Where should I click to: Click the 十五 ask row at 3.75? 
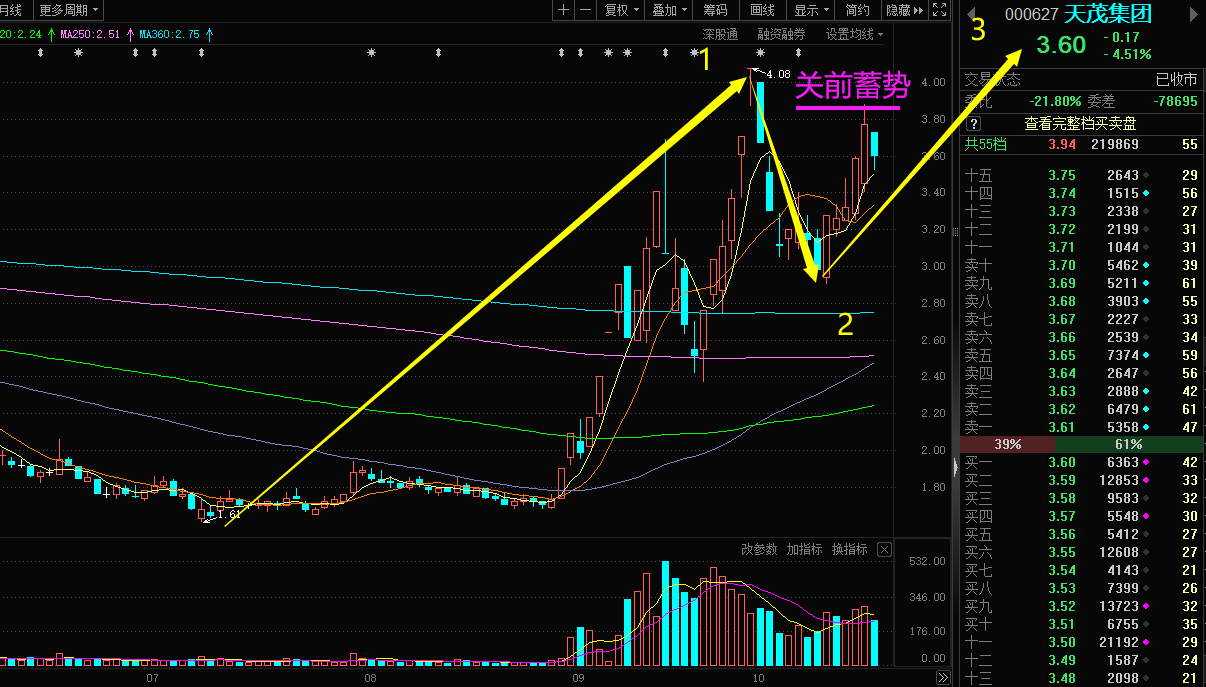1080,176
